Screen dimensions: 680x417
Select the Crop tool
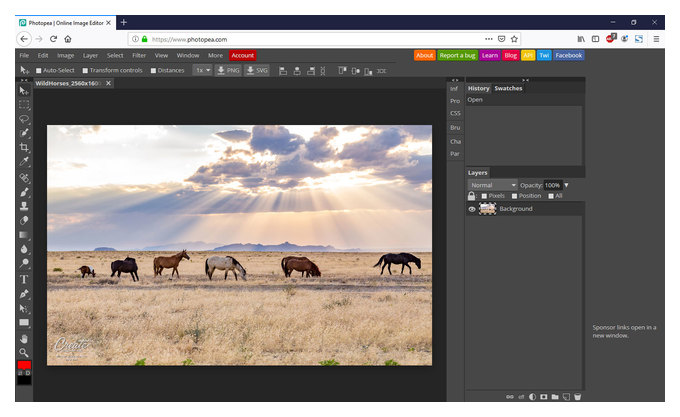pyautogui.click(x=24, y=147)
